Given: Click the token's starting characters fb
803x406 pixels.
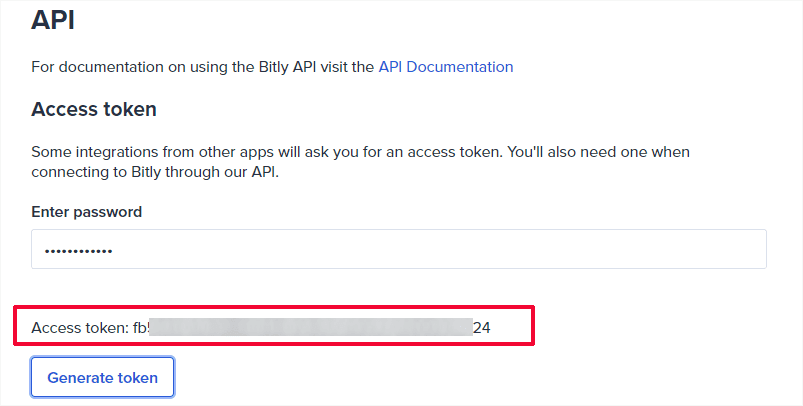Looking at the screenshot, I should coord(141,328).
